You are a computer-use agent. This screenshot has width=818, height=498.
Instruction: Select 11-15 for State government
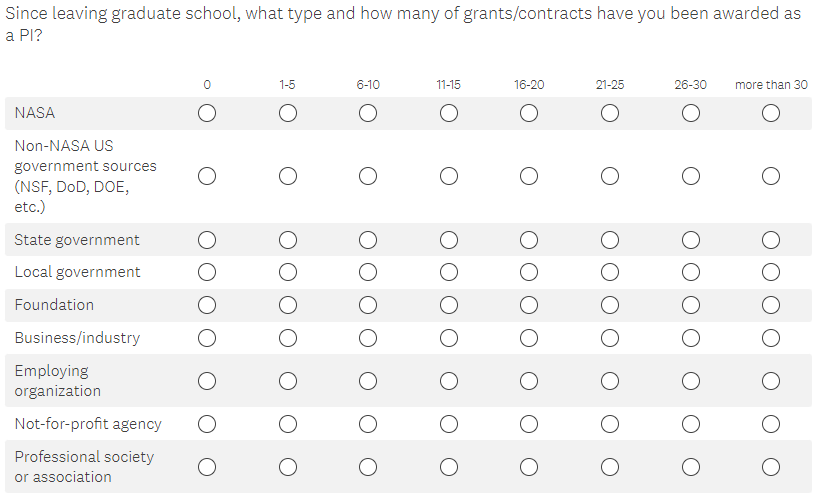coord(449,240)
